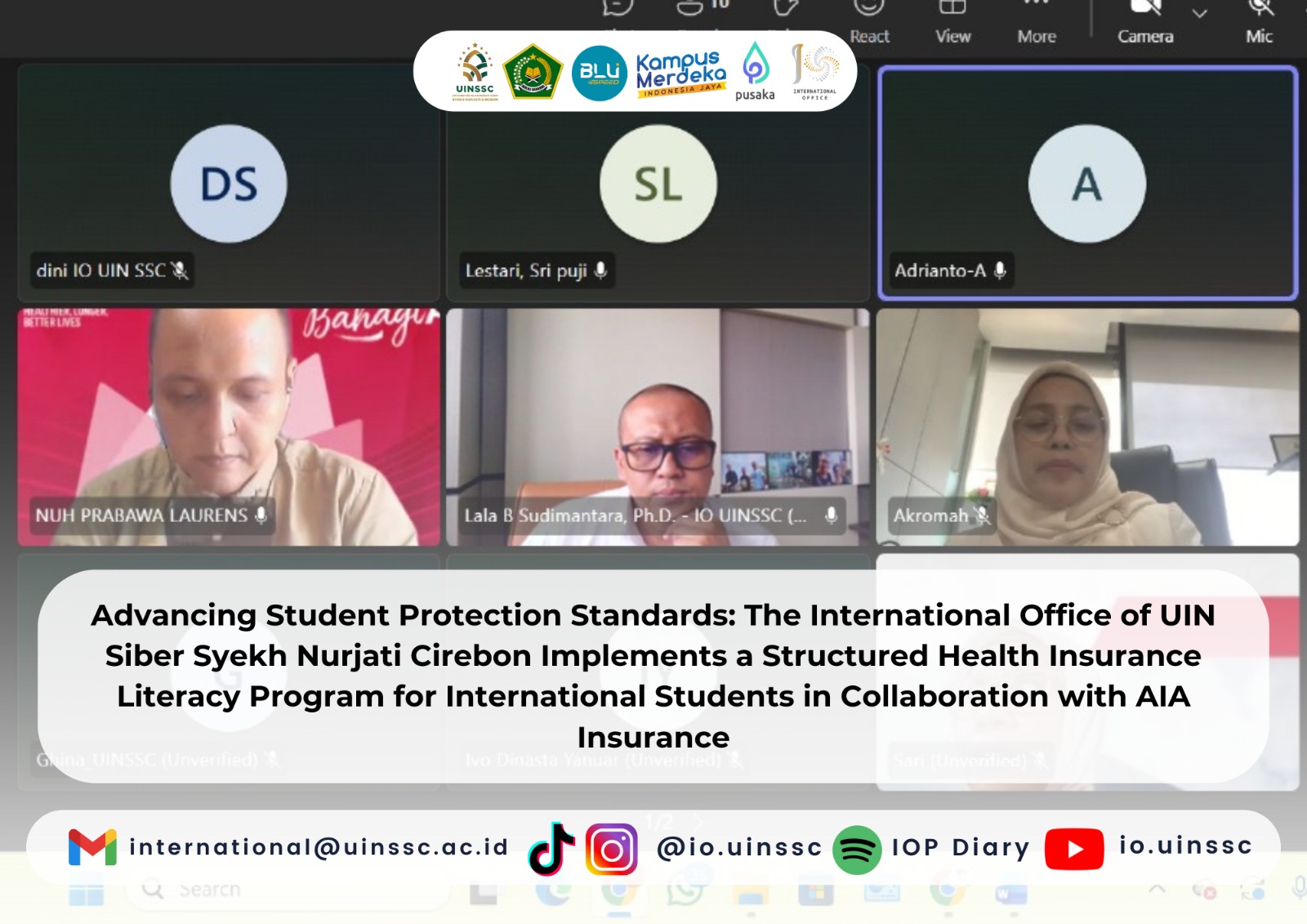The width and height of the screenshot is (1307, 924).
Task: Click the Raise hand icon
Action: click(x=786, y=8)
